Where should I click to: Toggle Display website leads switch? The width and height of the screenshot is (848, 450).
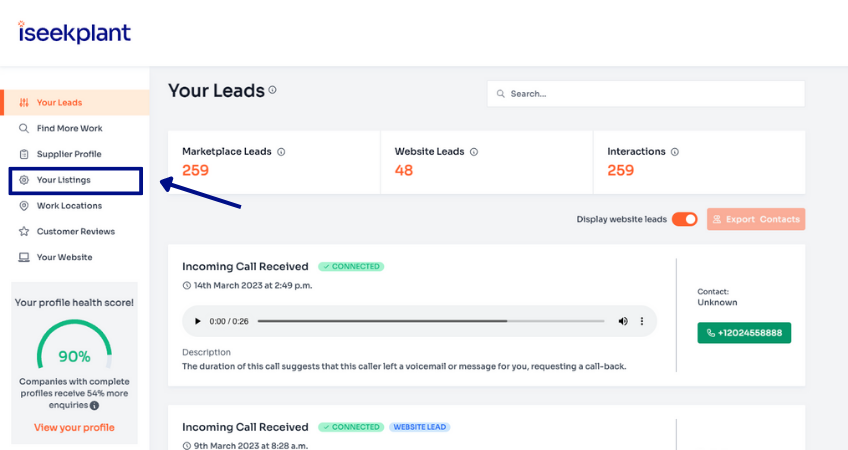[x=684, y=219]
